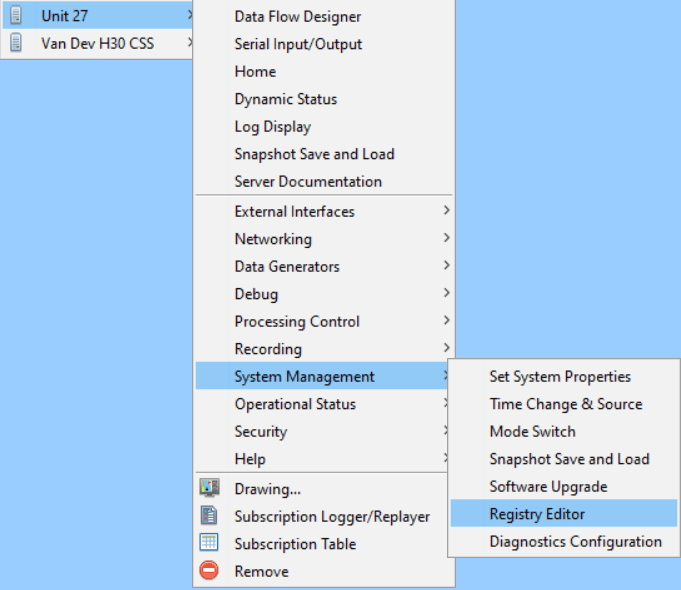Image resolution: width=681 pixels, height=590 pixels.
Task: Open the Data Flow Designer
Action: pos(298,17)
